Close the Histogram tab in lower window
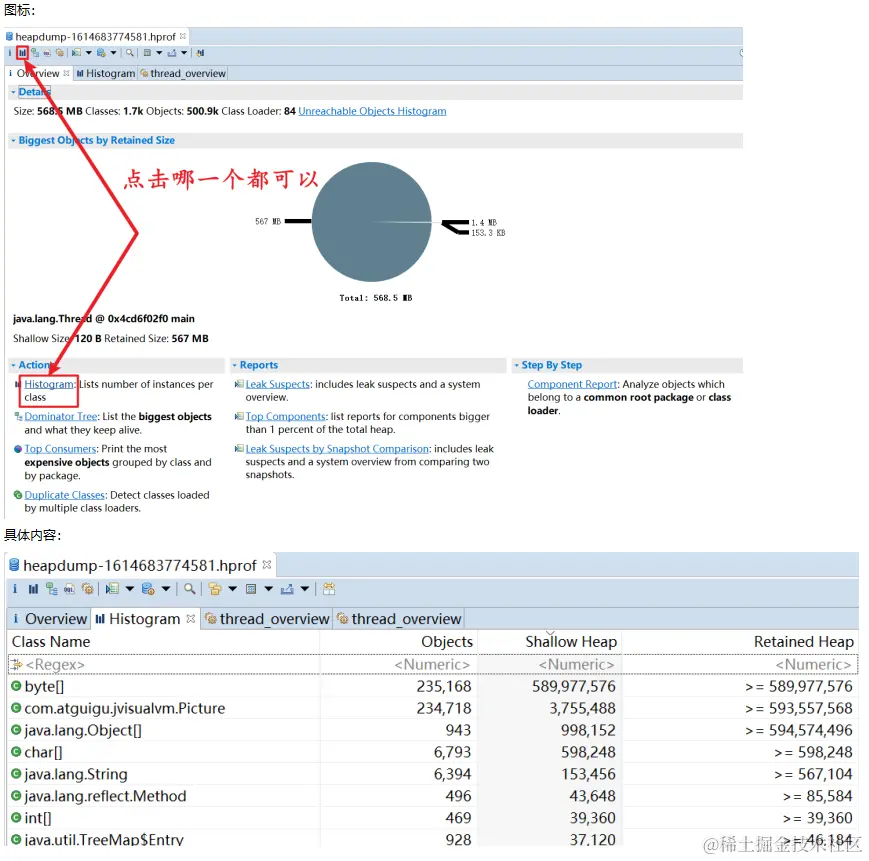The height and width of the screenshot is (861, 869). point(191,618)
